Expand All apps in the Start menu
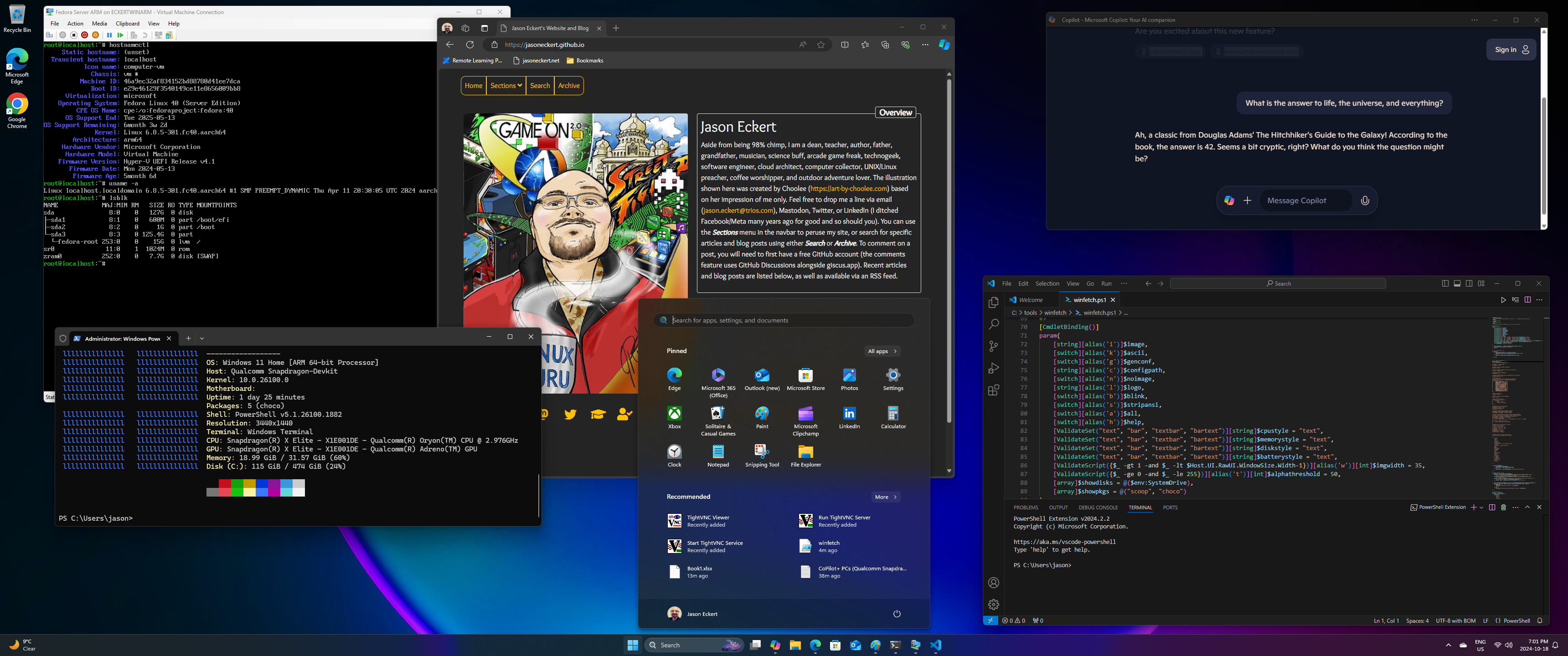Image resolution: width=1568 pixels, height=656 pixels. pos(882,351)
